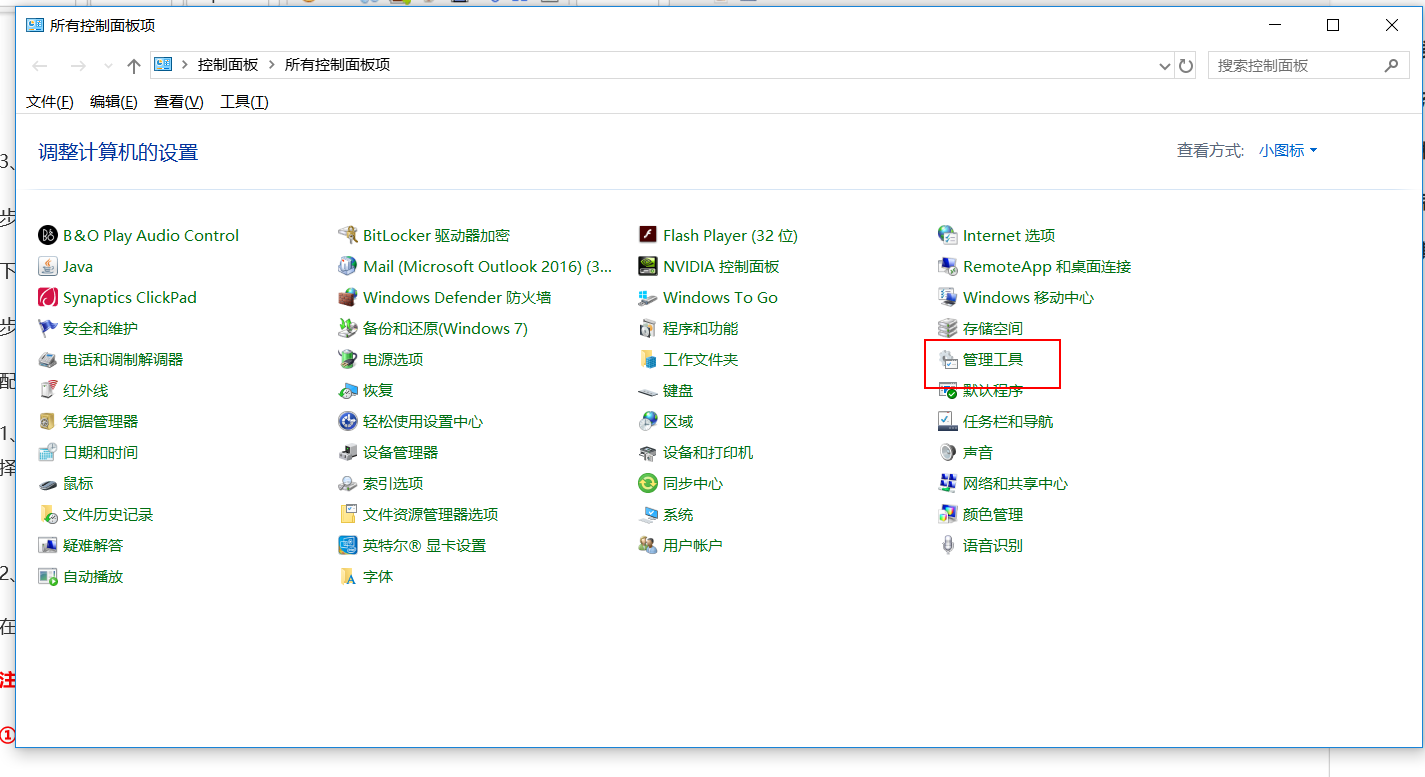The width and height of the screenshot is (1425, 777).
Task: Expand chevron before 控制面板 in breadcrumb
Action: coord(185,65)
